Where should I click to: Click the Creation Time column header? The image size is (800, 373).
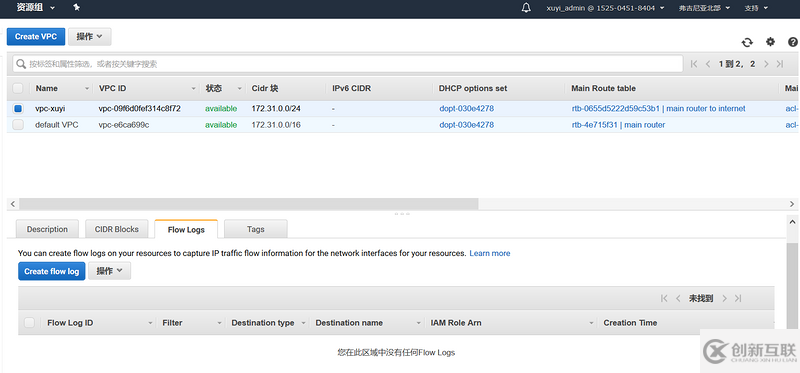coord(630,322)
